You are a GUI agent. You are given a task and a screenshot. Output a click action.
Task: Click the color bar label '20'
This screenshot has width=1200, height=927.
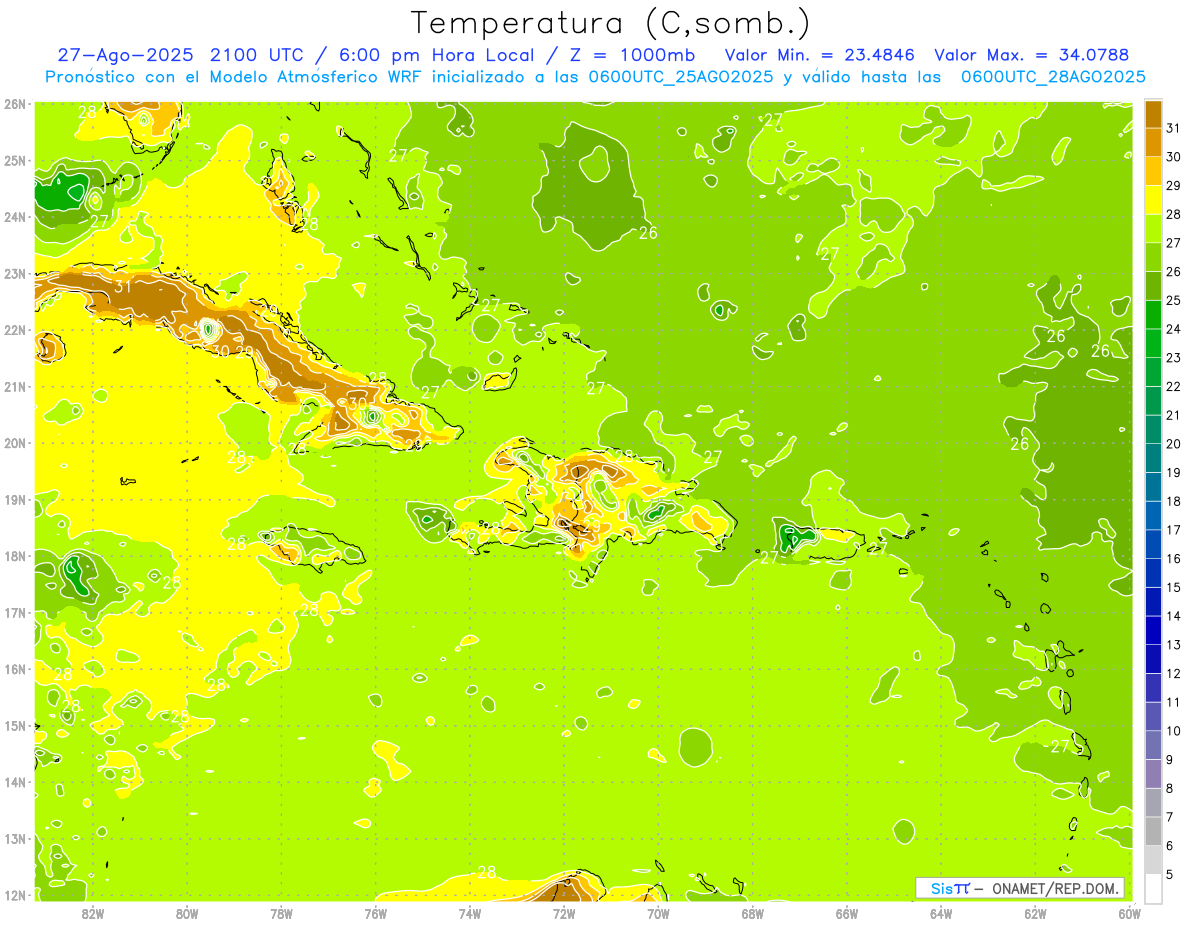point(1173,444)
